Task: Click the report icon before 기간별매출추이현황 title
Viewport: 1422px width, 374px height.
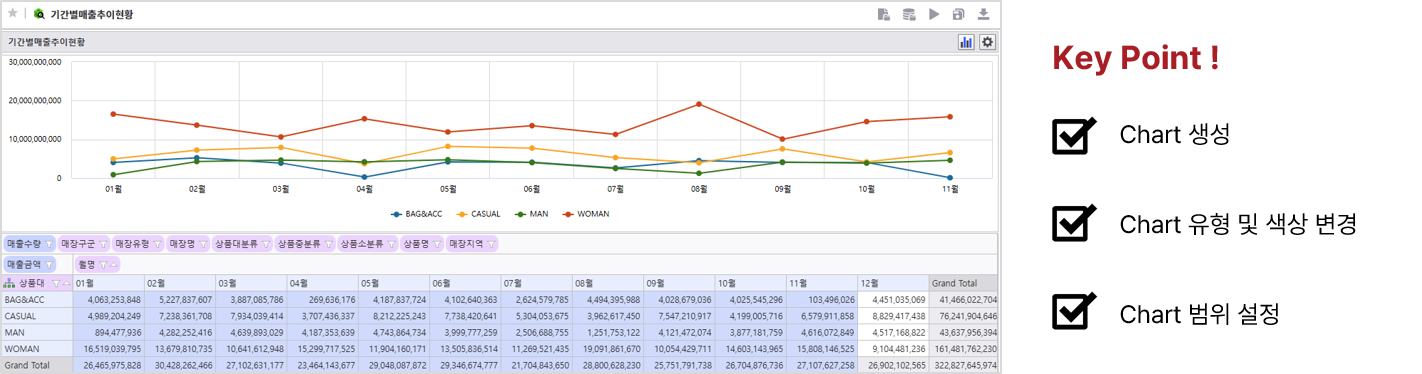Action: tap(39, 14)
